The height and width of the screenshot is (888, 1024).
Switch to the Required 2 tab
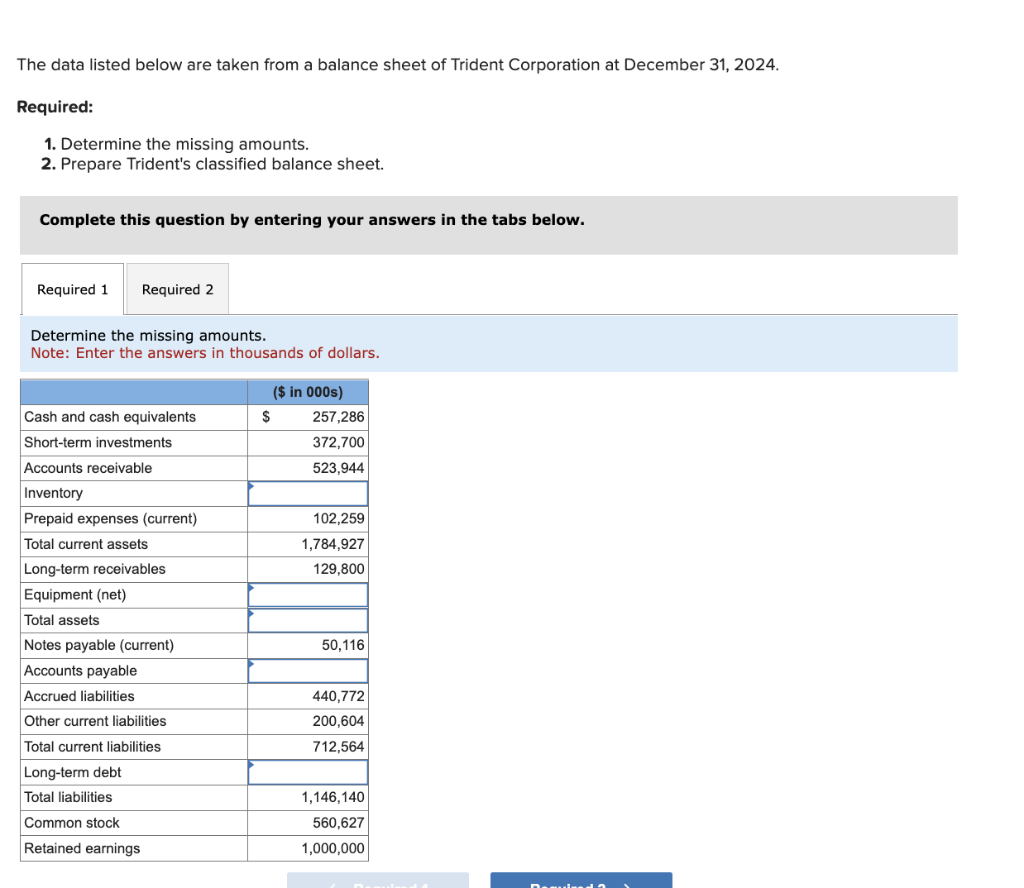177,289
